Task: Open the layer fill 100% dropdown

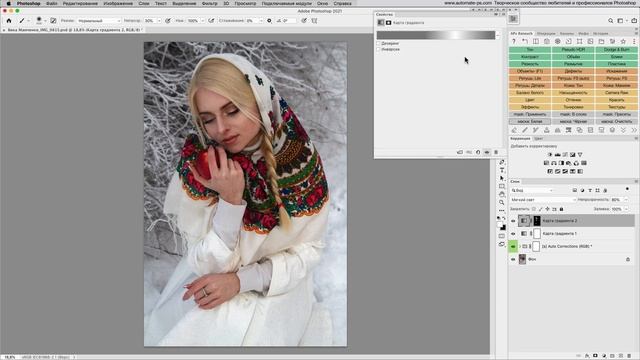Action: click(x=626, y=209)
